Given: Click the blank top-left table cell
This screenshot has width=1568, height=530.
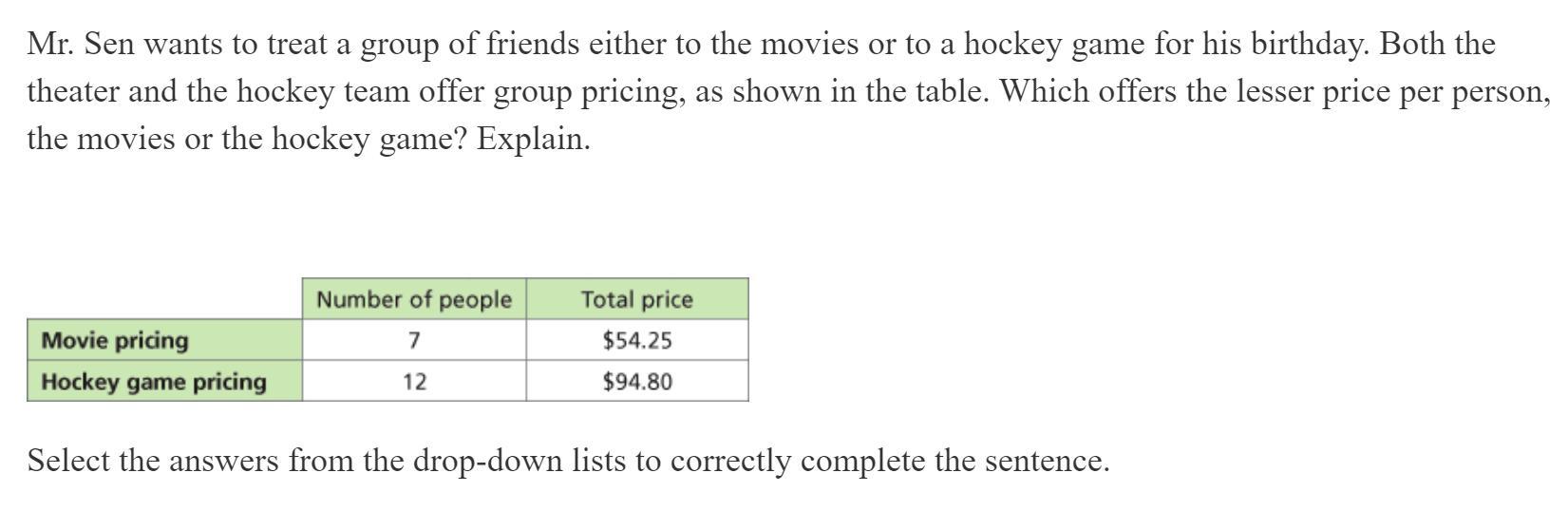Looking at the screenshot, I should click(x=164, y=299).
